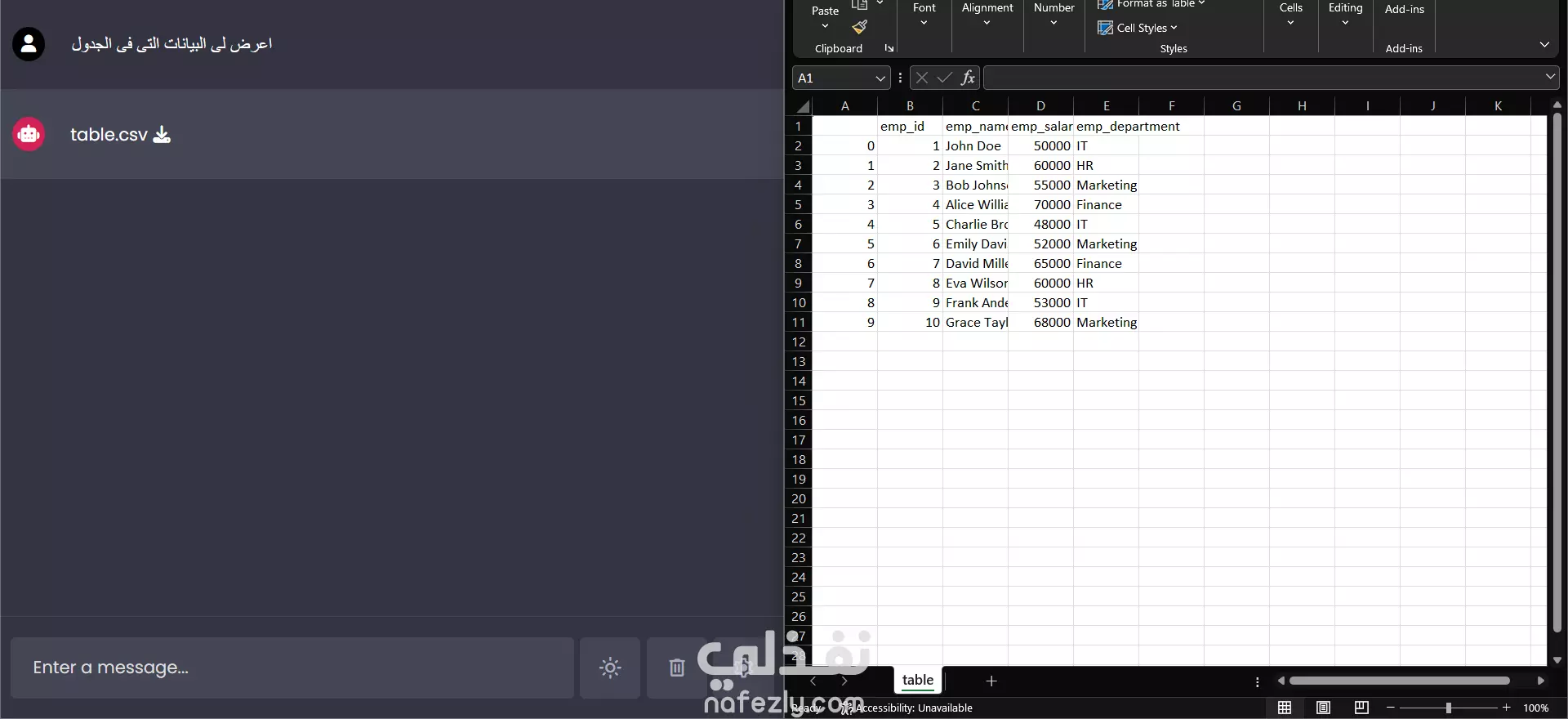Go to next sheet with right arrow
The height and width of the screenshot is (719, 1568).
pyautogui.click(x=844, y=681)
